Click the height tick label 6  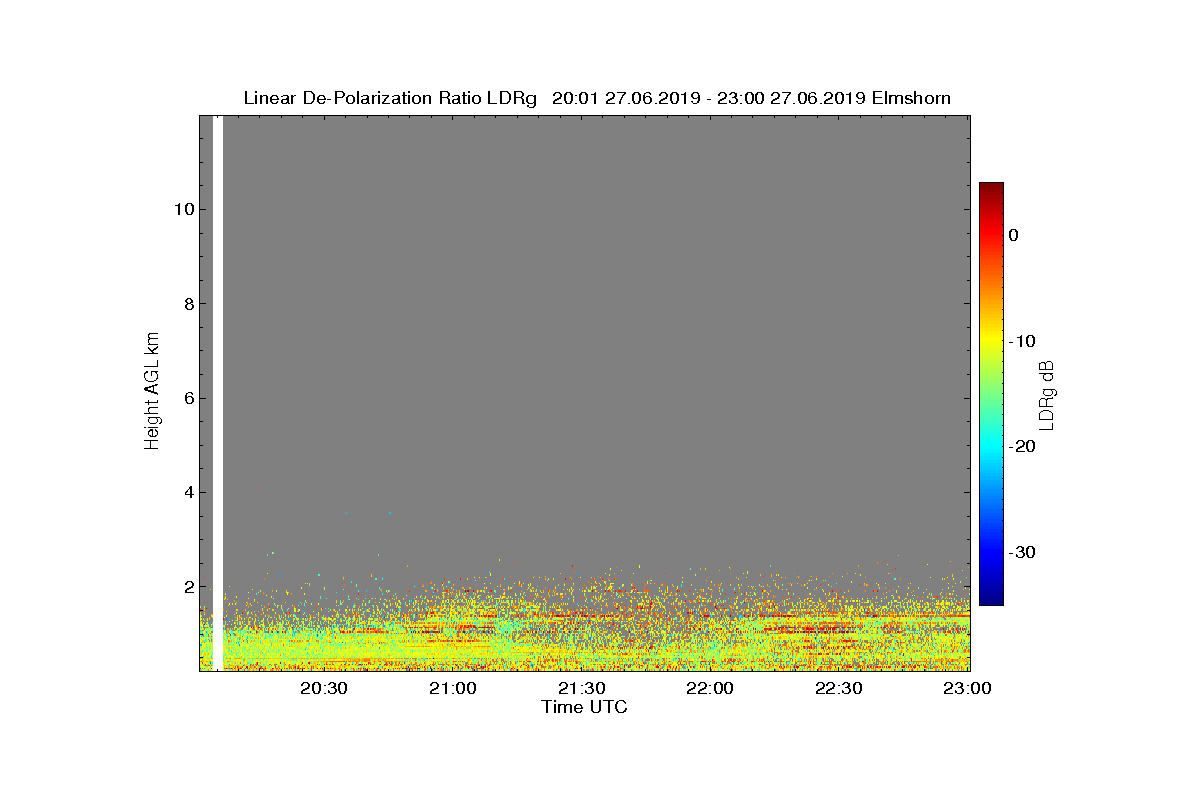tap(187, 398)
